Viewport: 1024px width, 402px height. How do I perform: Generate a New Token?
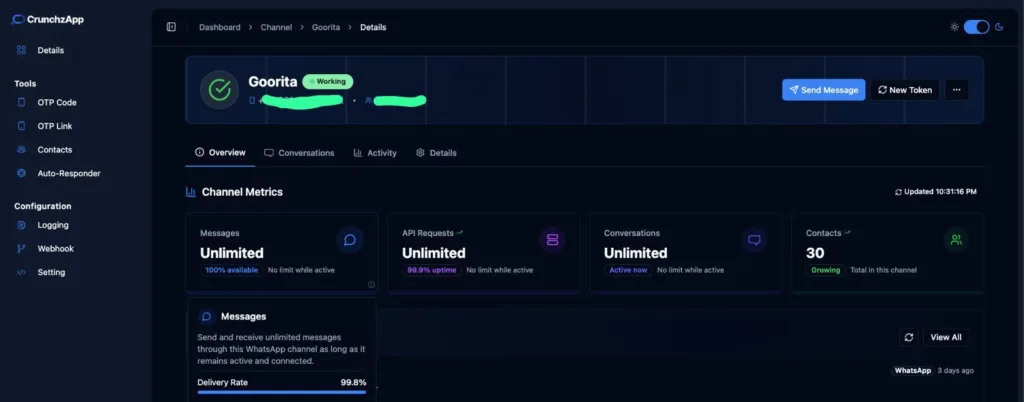(904, 90)
